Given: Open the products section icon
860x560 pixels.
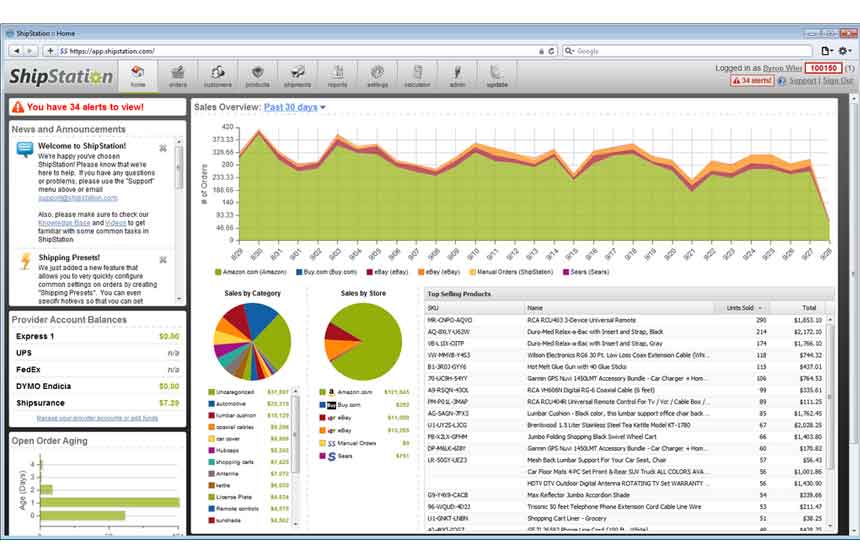Looking at the screenshot, I should coord(257,76).
